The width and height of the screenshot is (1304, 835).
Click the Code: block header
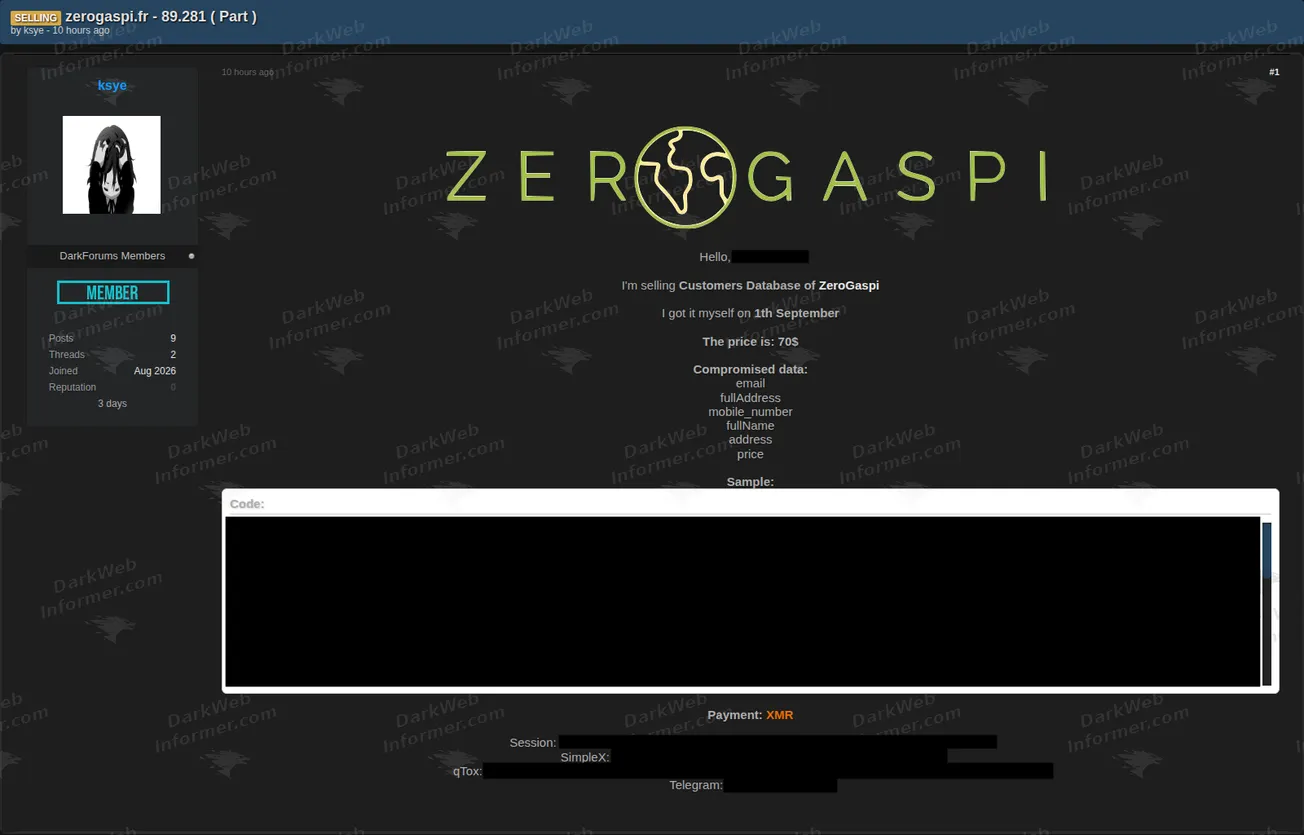247,504
